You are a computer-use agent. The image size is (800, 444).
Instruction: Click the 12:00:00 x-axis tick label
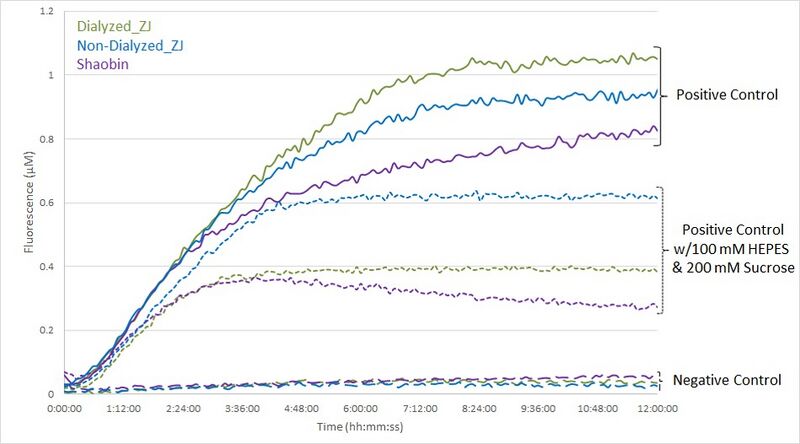click(x=657, y=409)
